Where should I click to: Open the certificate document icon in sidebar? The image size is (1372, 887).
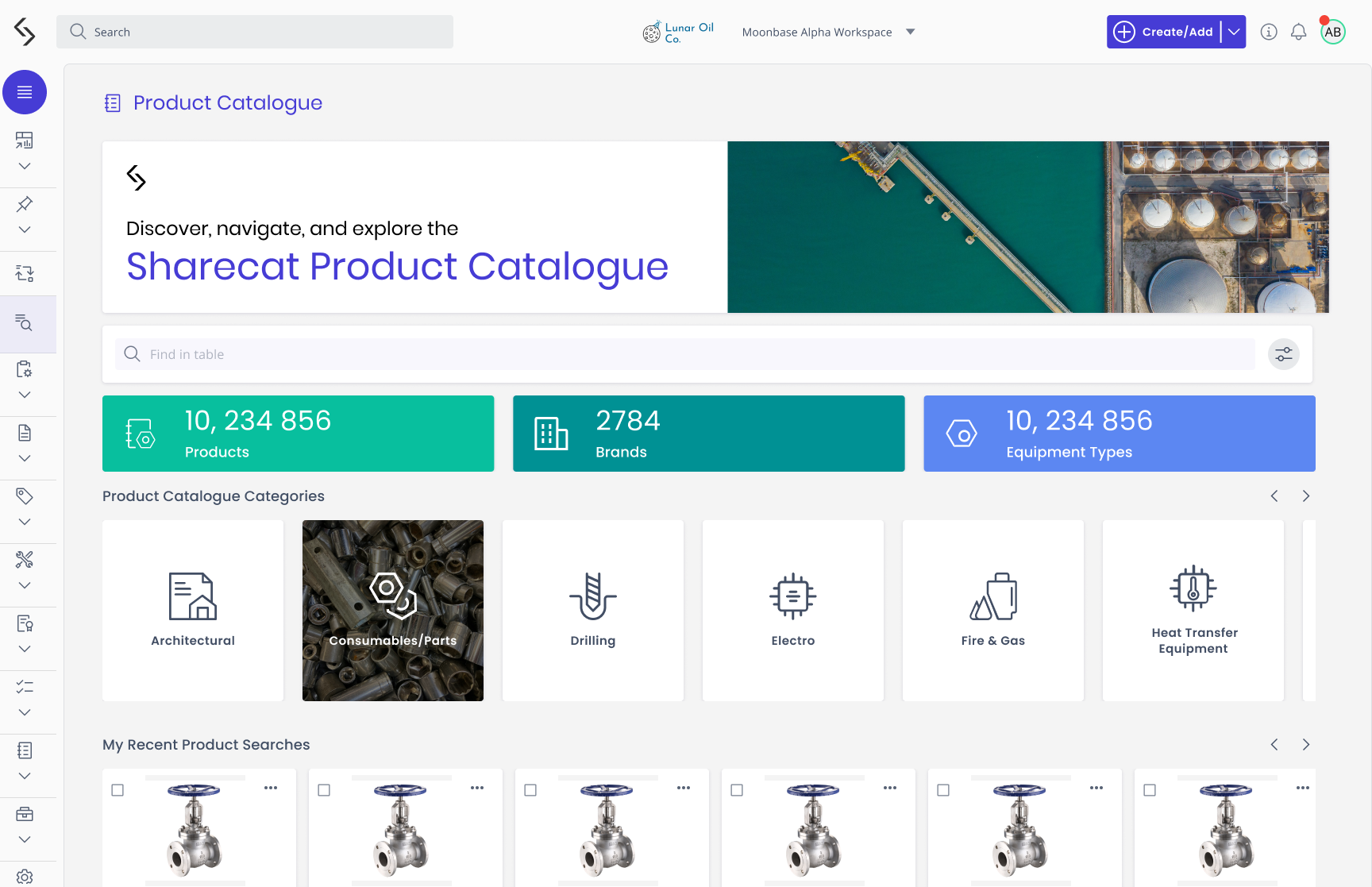tap(25, 623)
